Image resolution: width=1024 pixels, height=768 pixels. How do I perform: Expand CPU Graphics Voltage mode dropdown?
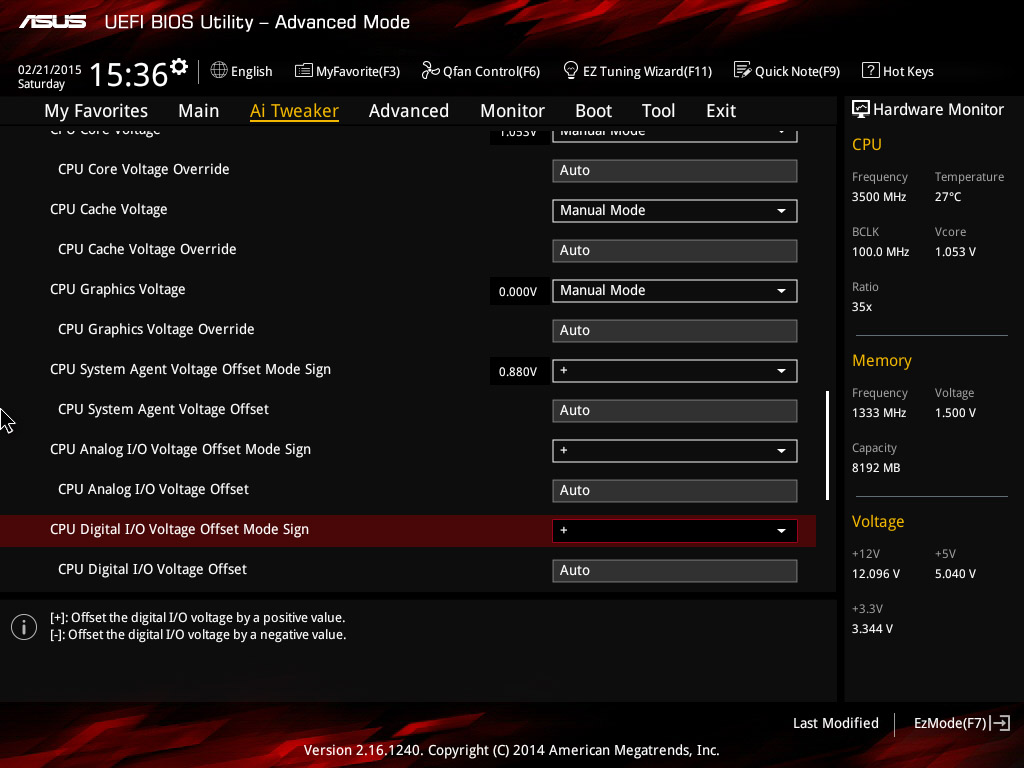click(675, 291)
